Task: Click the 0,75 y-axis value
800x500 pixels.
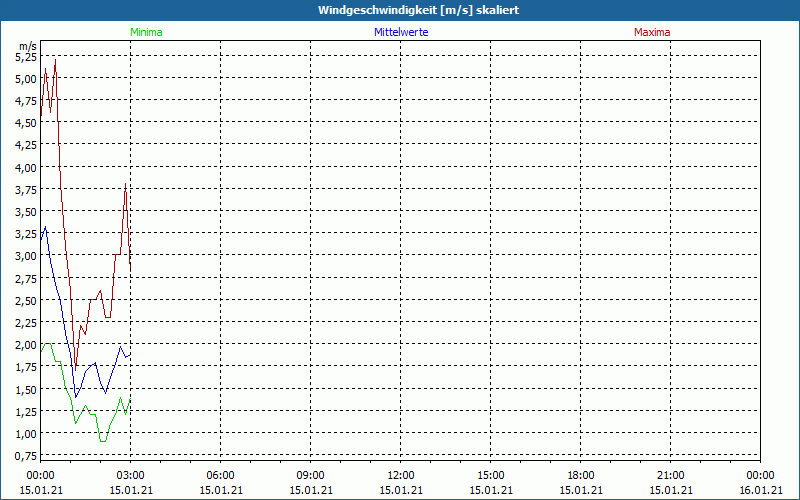Action: (26, 456)
